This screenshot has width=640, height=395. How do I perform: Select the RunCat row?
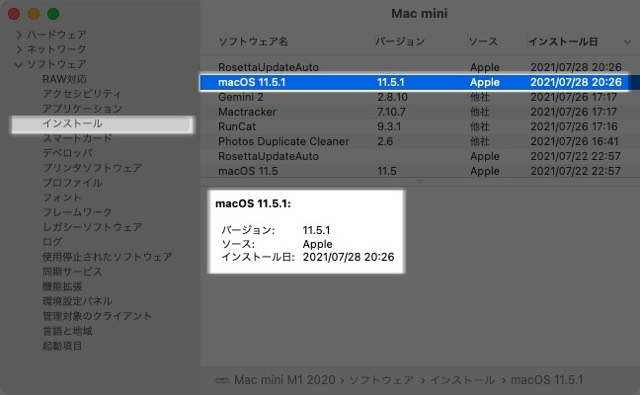click(x=420, y=126)
